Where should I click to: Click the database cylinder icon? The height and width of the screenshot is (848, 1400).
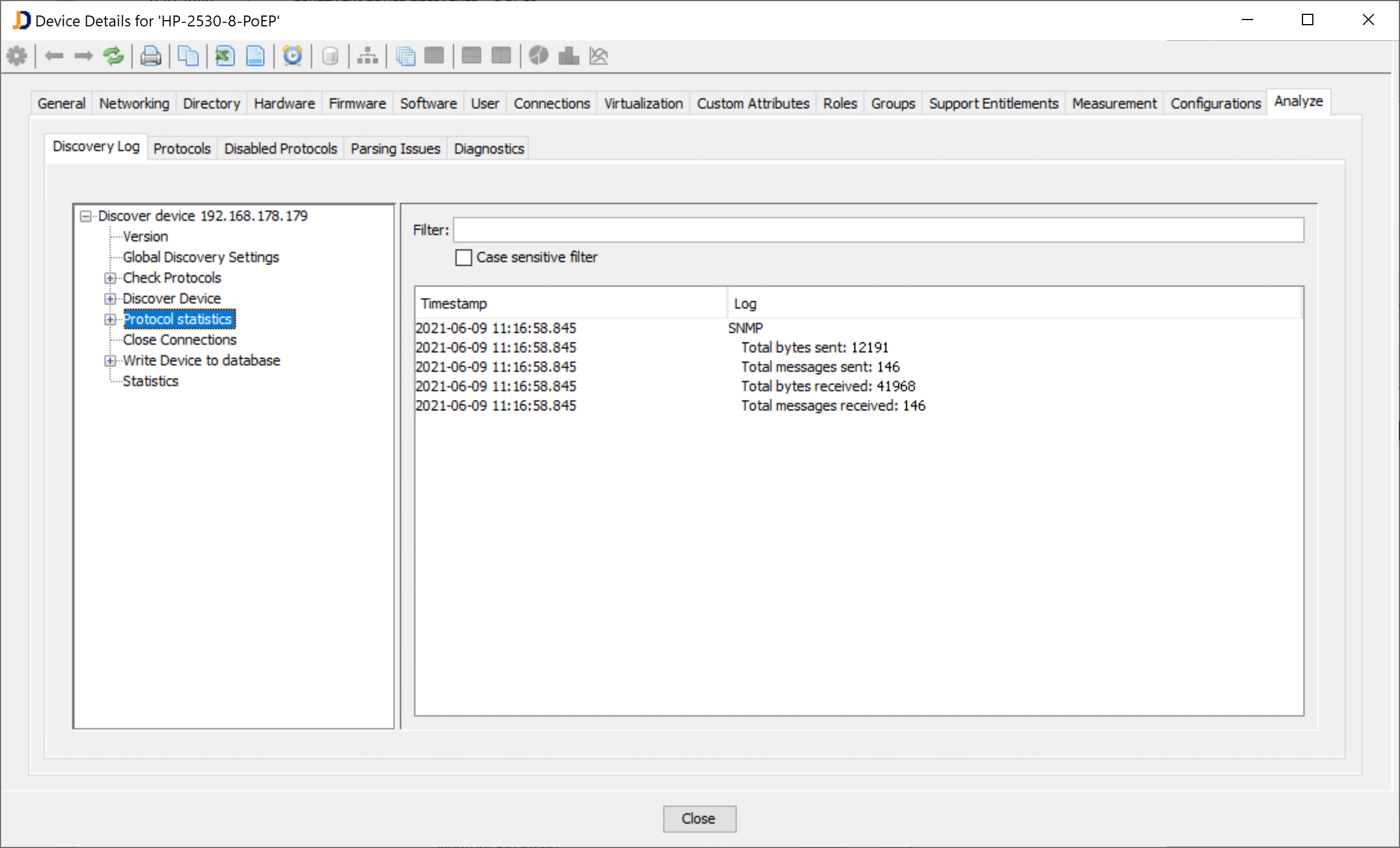330,56
